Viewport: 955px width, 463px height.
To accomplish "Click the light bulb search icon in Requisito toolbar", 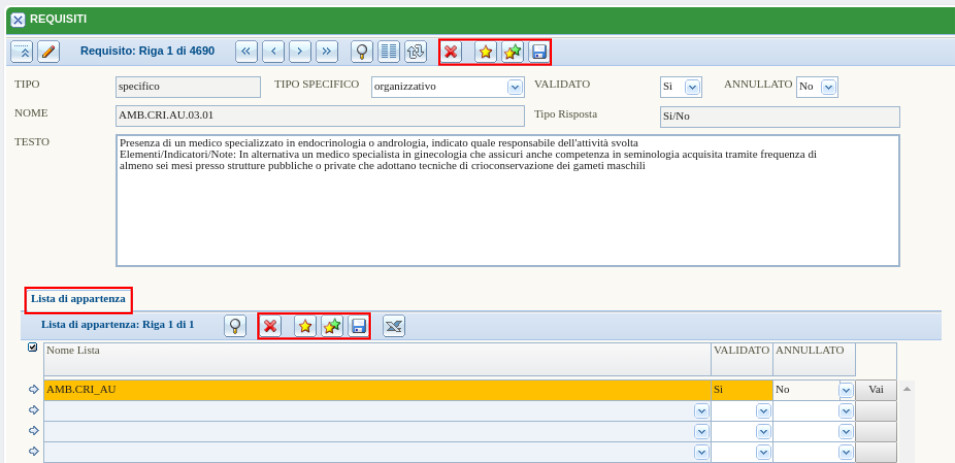I will 362,52.
